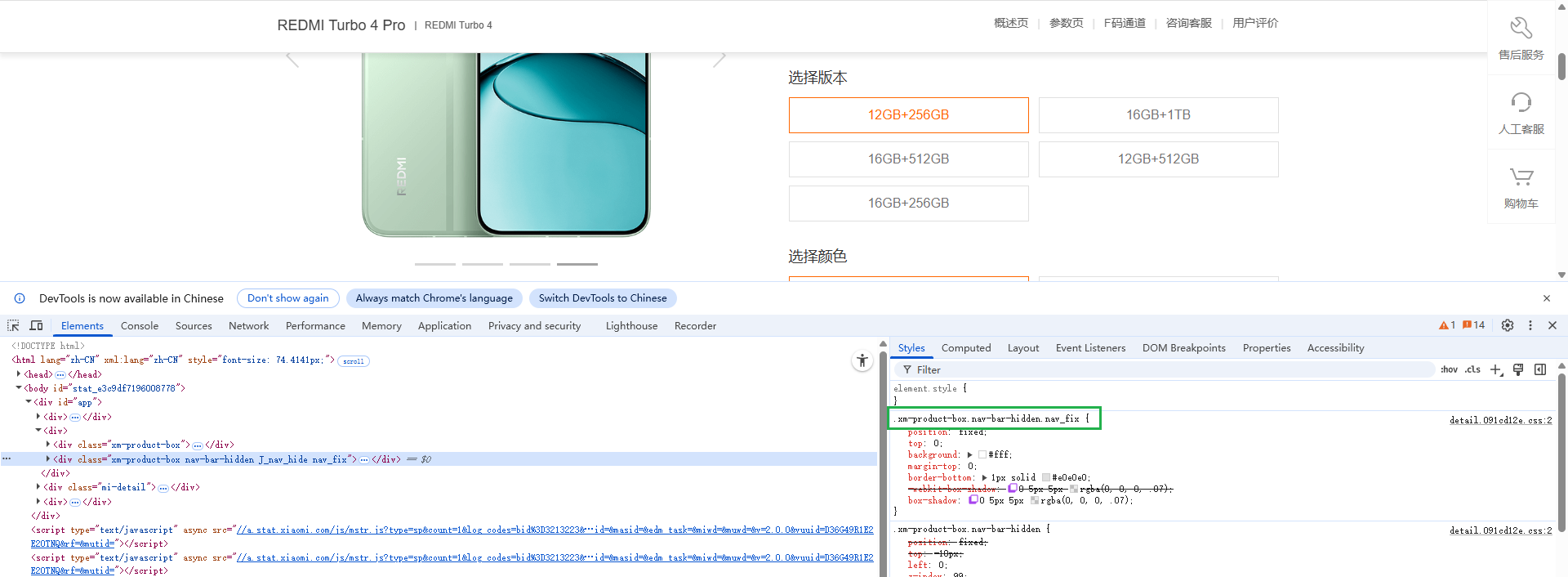Open shadow editor for box-shadow property
Screen dimensions: 1568x577
973,500
